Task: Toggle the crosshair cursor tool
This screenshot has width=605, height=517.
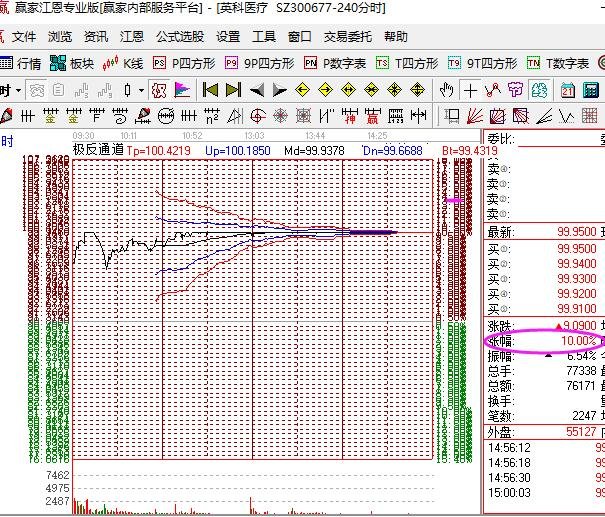Action: coord(470,91)
